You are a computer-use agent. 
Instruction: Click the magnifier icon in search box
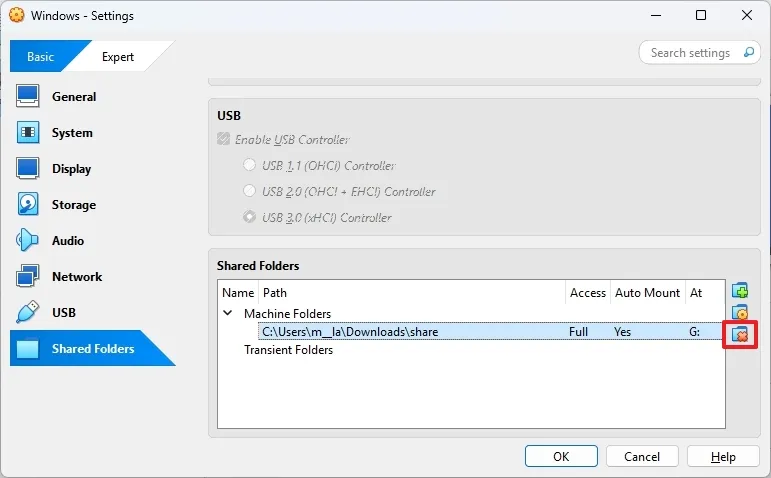748,52
